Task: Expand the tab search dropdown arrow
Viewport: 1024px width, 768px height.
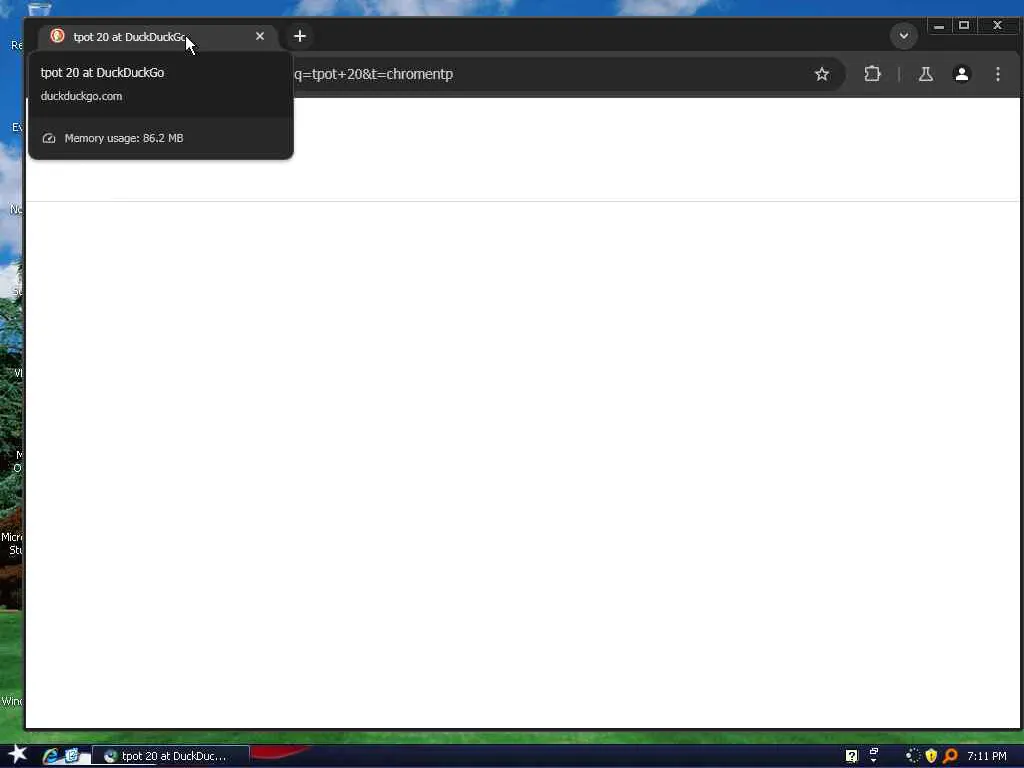Action: tap(904, 36)
